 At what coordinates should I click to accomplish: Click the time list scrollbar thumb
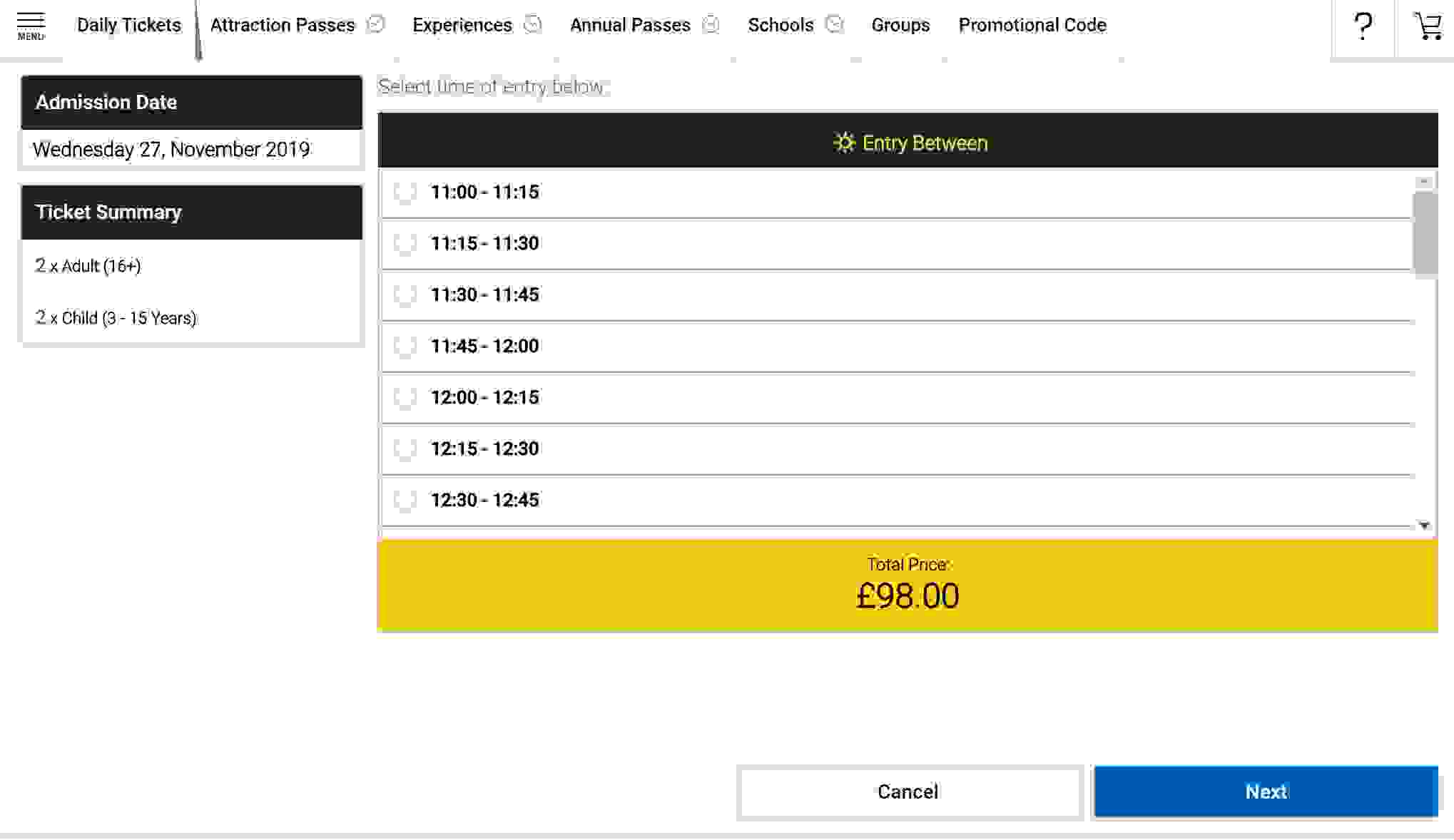[1424, 232]
